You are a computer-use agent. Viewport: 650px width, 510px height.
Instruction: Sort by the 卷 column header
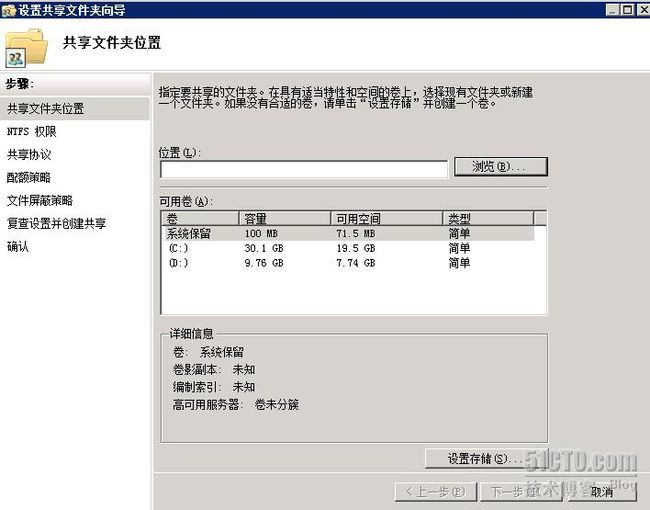click(200, 219)
